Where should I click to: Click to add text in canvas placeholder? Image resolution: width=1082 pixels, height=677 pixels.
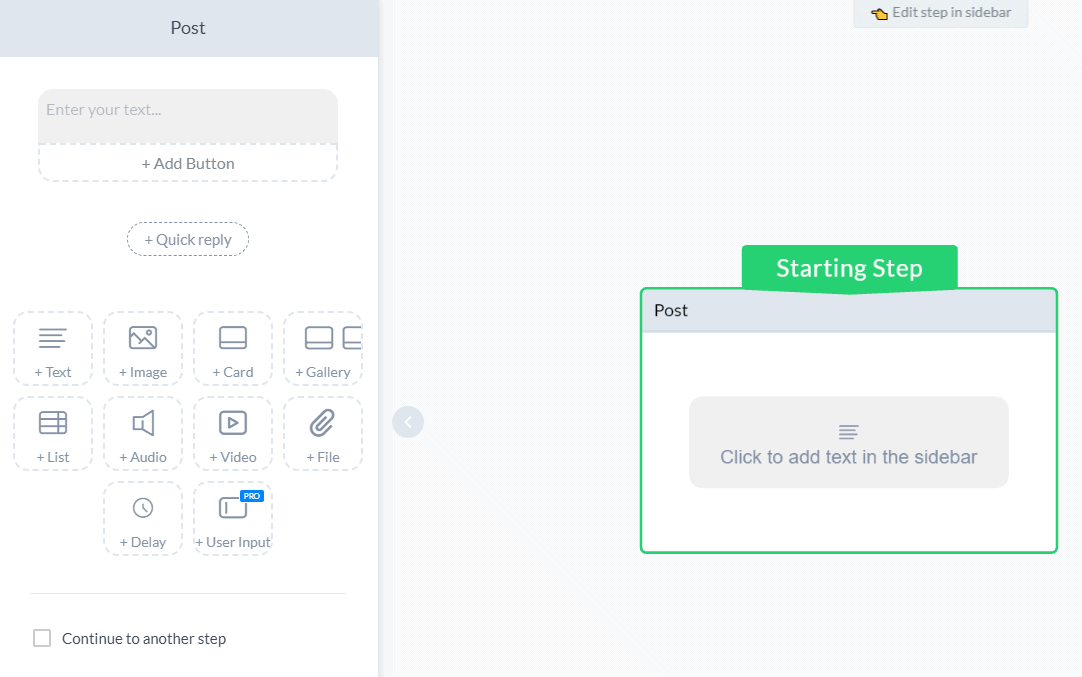pyautogui.click(x=849, y=442)
